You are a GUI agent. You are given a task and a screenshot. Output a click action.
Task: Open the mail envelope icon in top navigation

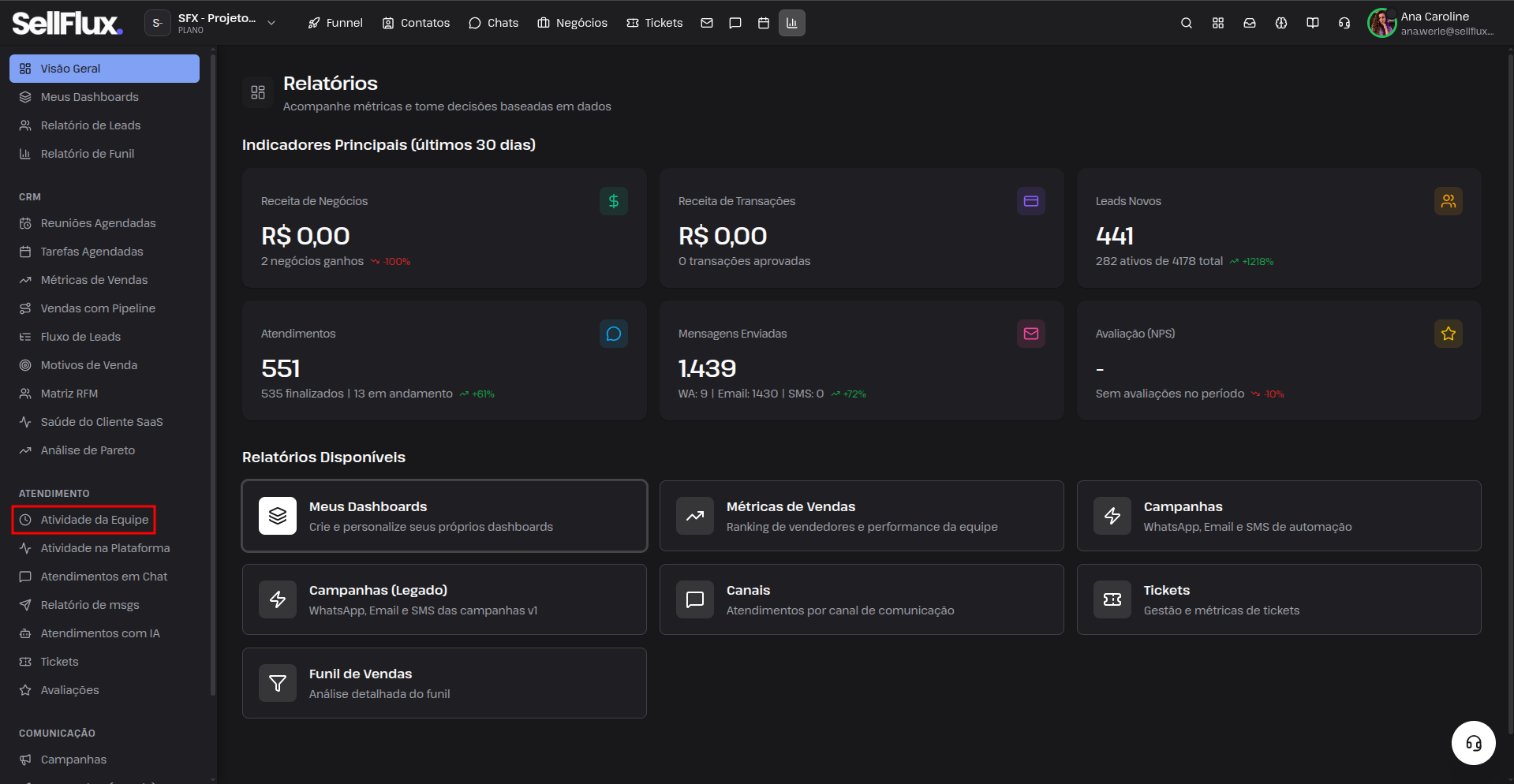coord(707,23)
